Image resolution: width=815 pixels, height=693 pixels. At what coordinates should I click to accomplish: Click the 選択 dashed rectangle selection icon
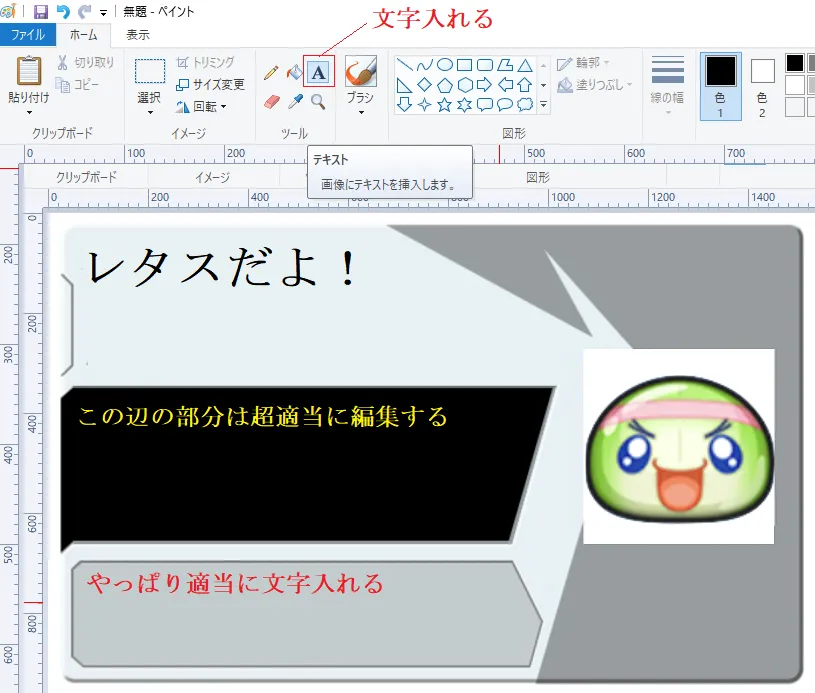click(x=150, y=71)
